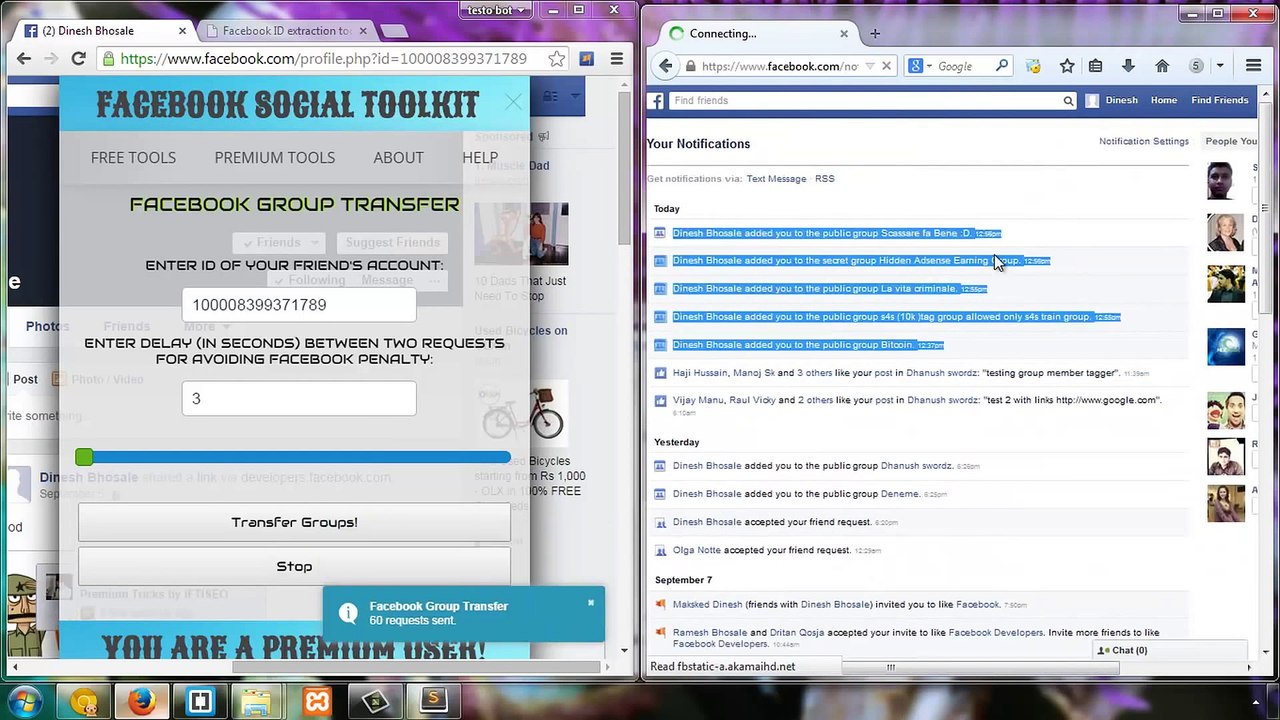Click Firefox Google search box
1280x720 pixels.
tap(962, 66)
